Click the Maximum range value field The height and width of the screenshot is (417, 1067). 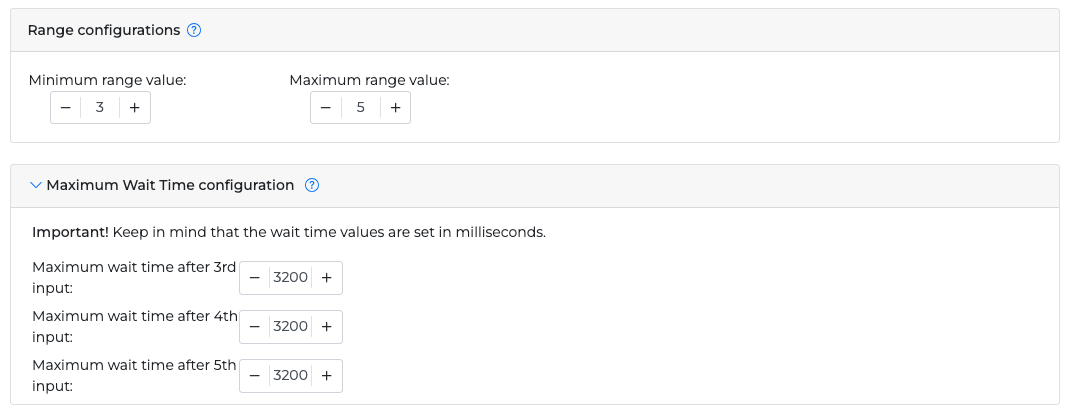pyautogui.click(x=360, y=108)
